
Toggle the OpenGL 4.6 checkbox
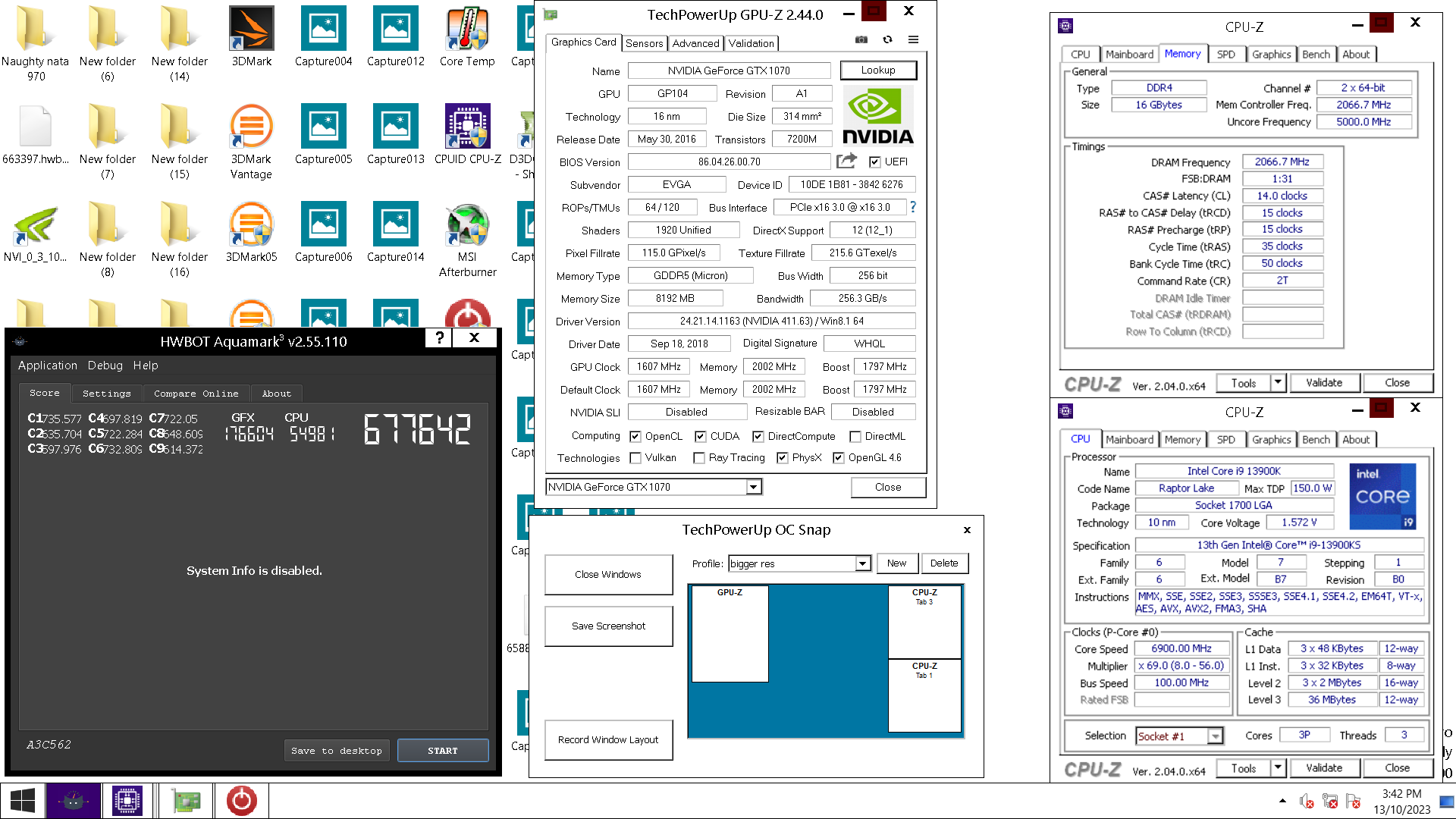pos(839,457)
